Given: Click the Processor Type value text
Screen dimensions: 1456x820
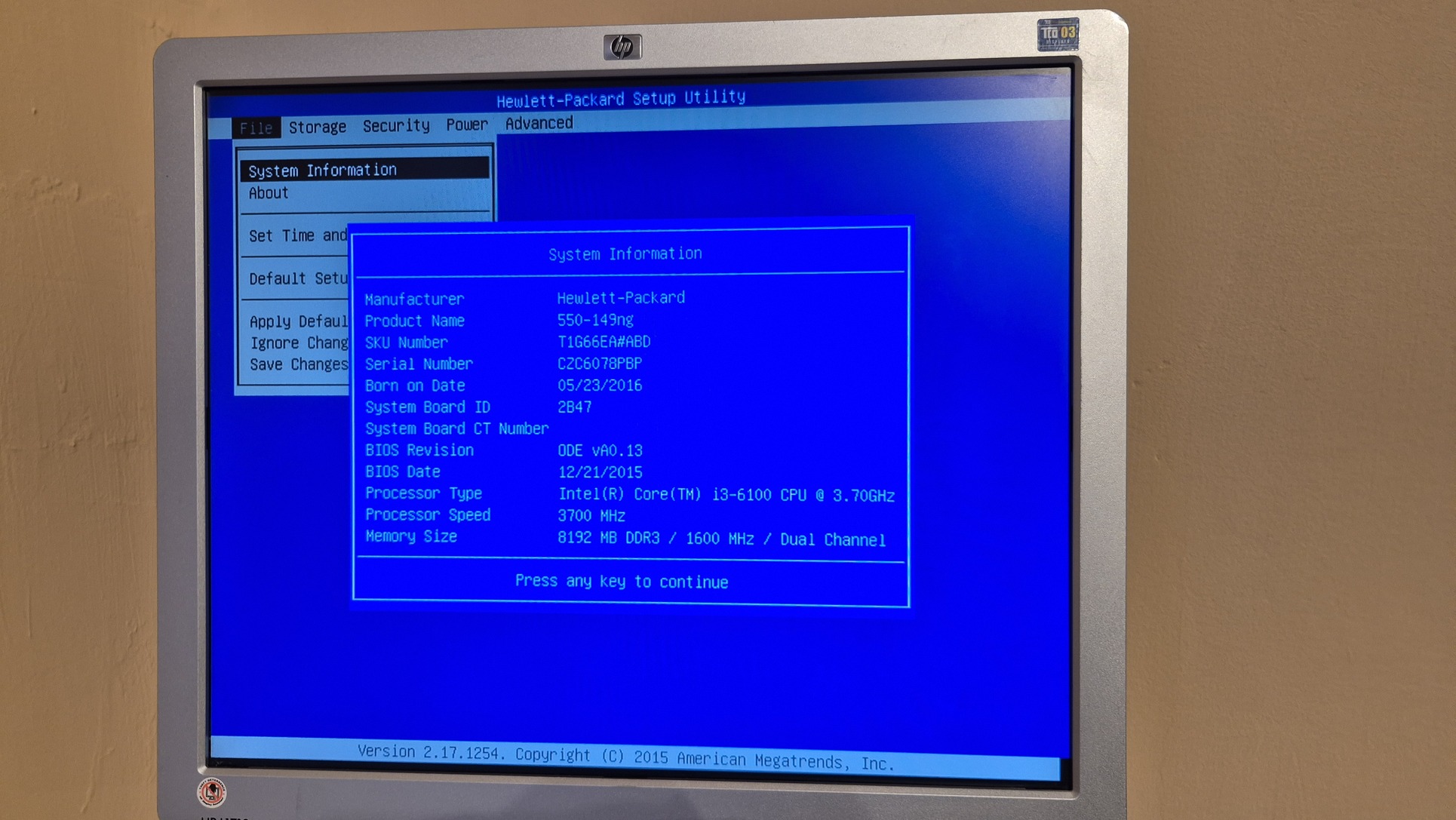Looking at the screenshot, I should 726,496.
